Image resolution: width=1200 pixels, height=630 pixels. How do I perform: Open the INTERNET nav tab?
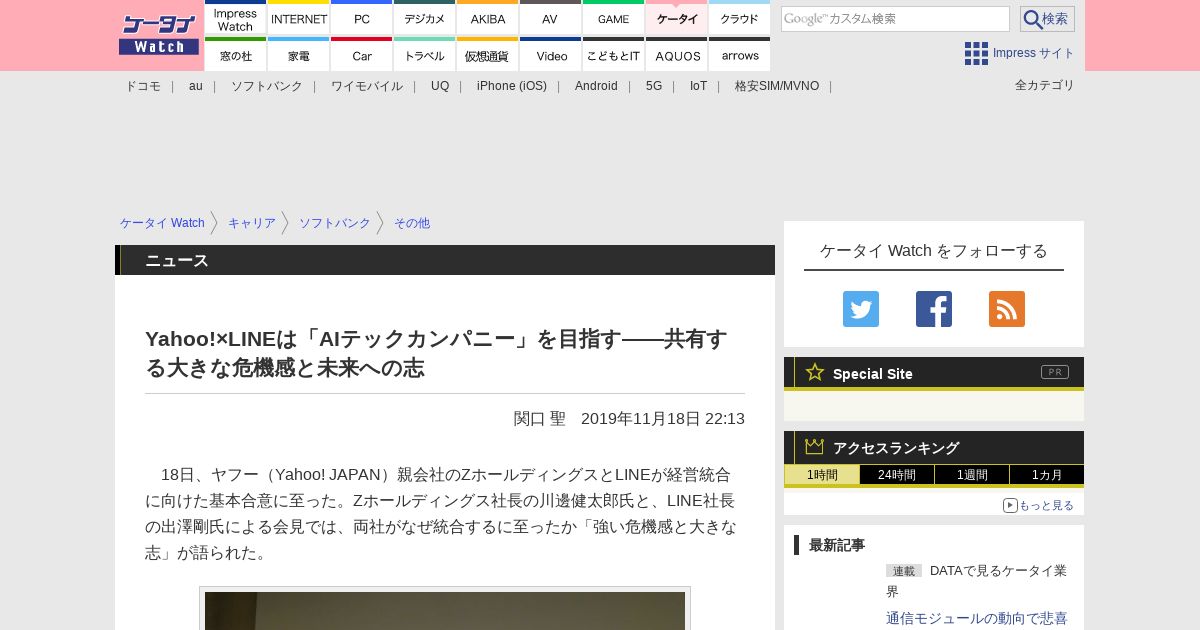tap(299, 18)
